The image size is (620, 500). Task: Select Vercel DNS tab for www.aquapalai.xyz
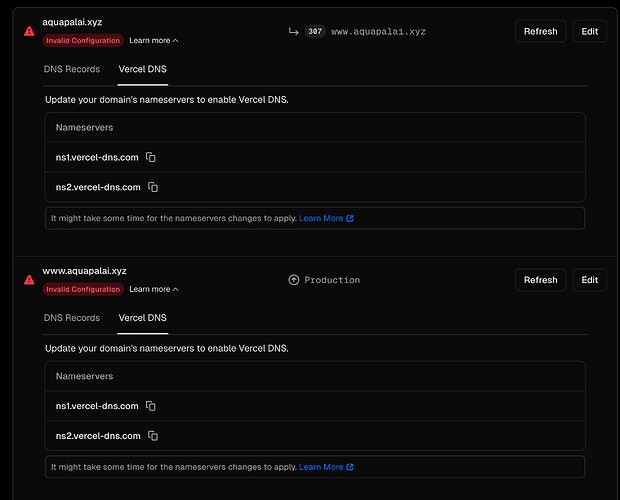tap(143, 318)
